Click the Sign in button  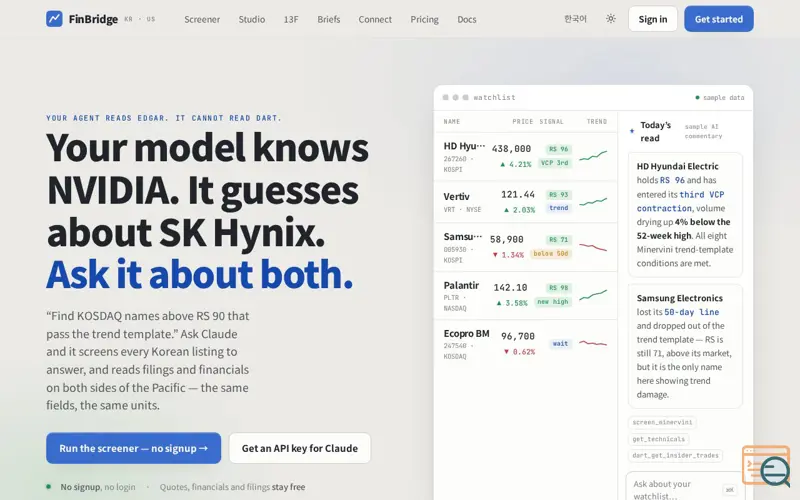pyautogui.click(x=653, y=19)
